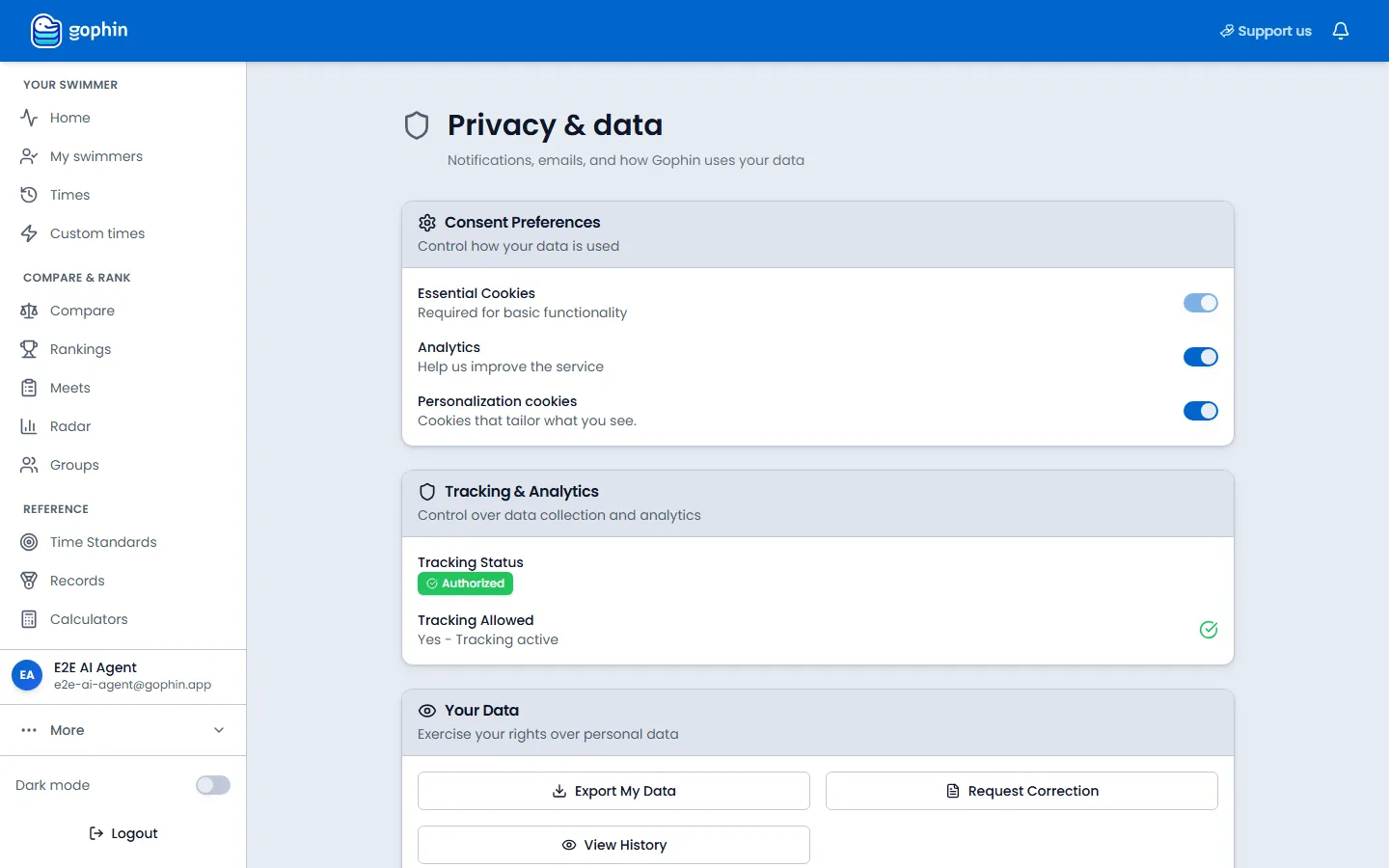Click the Authorized status badge
This screenshot has height=868, width=1389.
pos(465,583)
